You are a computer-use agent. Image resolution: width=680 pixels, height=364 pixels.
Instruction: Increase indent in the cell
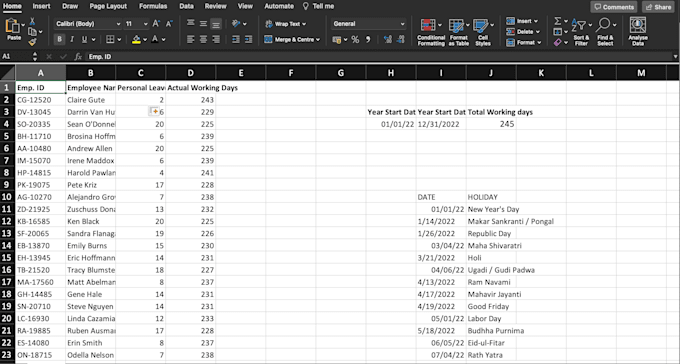[x=248, y=39]
